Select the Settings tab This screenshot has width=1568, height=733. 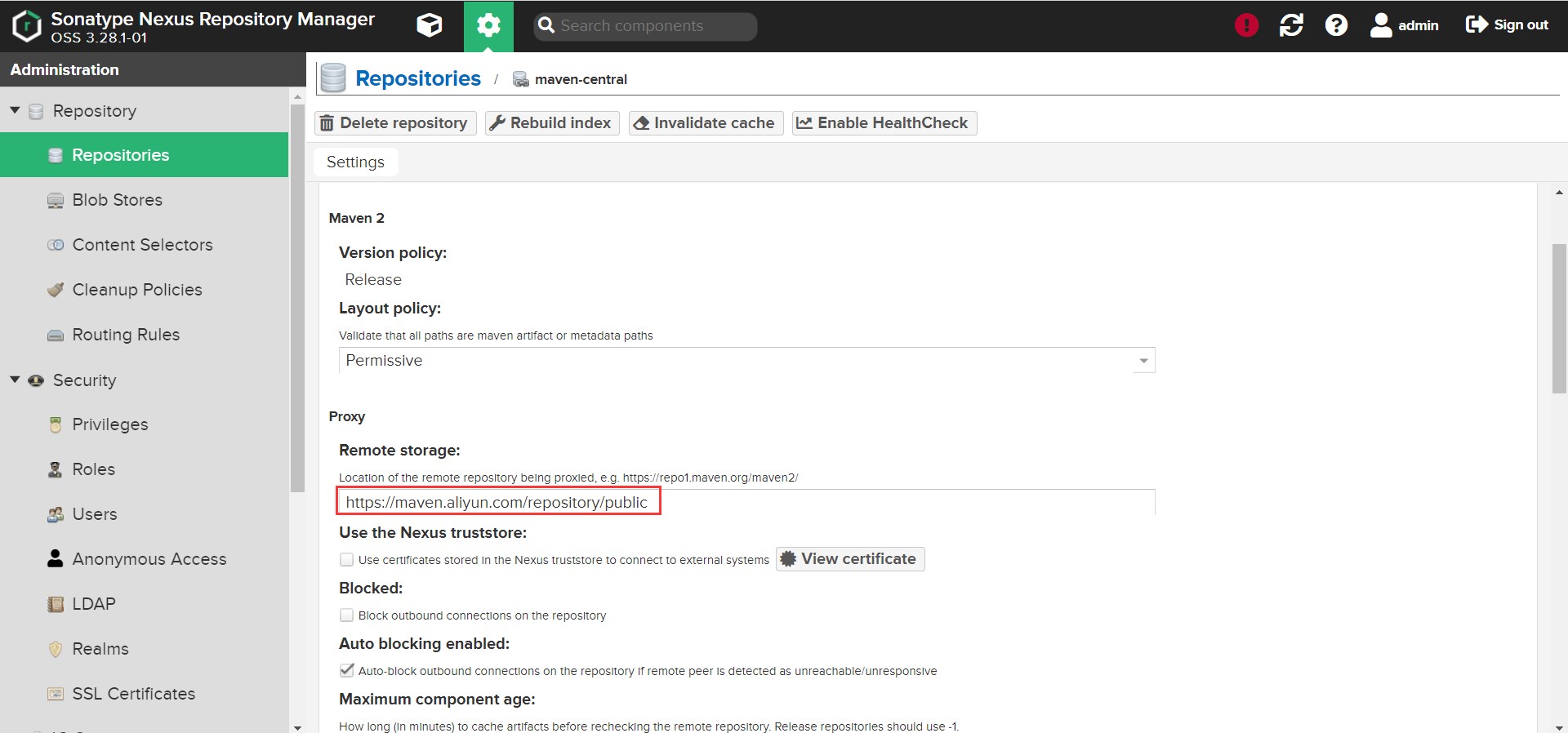(355, 162)
